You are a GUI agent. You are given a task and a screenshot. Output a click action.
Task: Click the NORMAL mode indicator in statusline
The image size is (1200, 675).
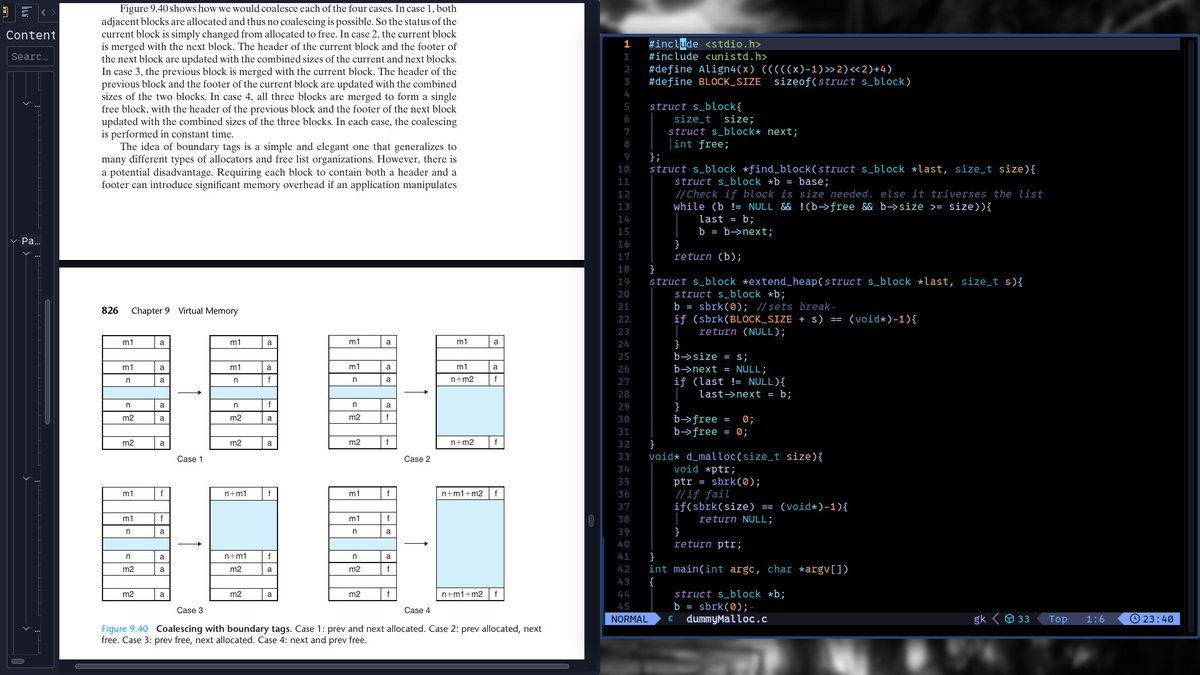(630, 619)
